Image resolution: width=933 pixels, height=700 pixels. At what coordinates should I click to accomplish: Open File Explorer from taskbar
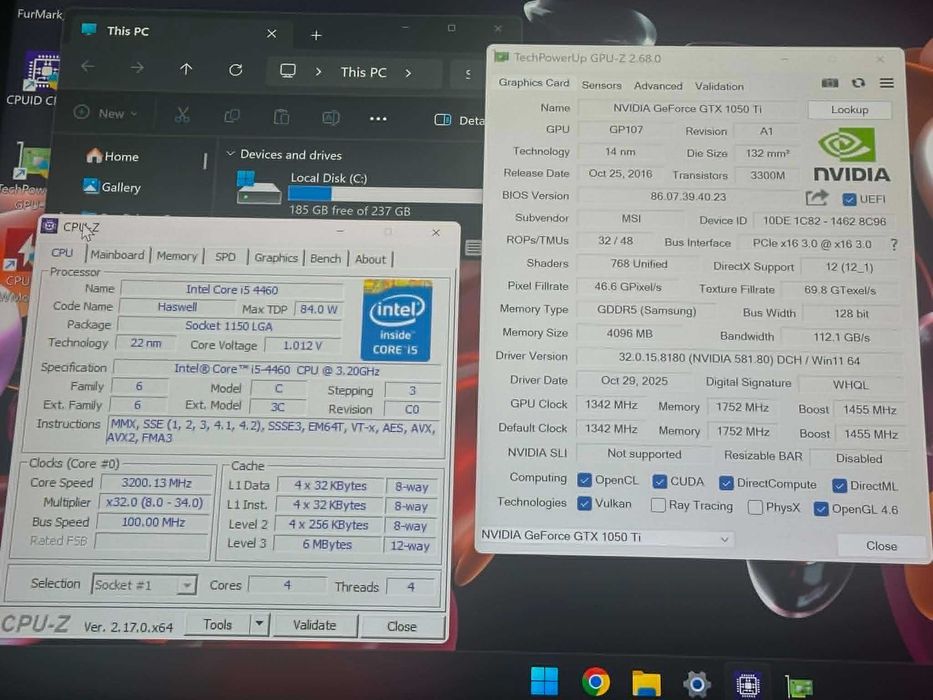pos(646,683)
